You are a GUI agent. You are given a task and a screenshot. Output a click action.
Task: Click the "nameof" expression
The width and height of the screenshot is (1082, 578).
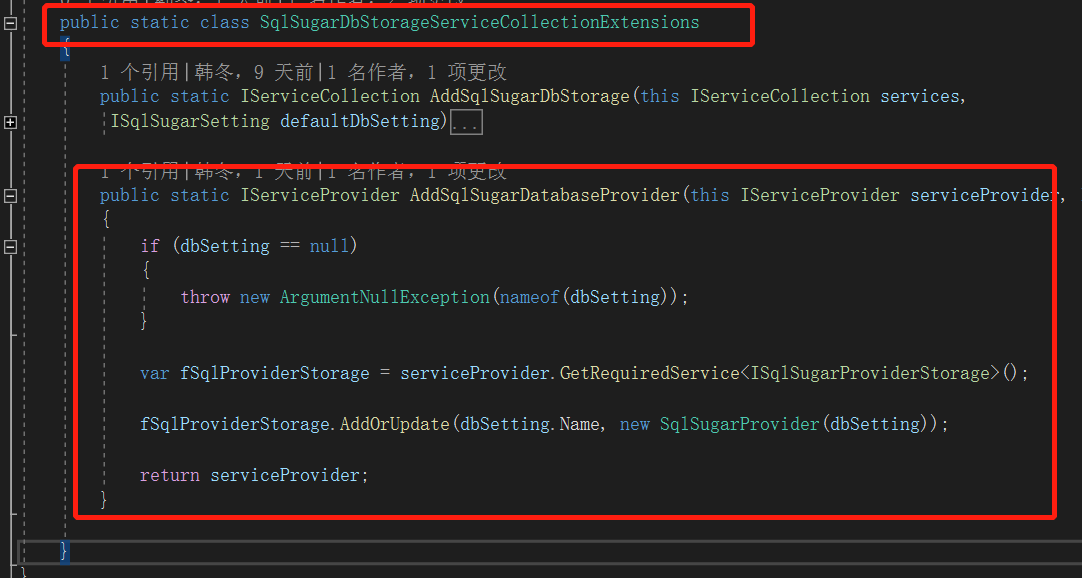529,297
